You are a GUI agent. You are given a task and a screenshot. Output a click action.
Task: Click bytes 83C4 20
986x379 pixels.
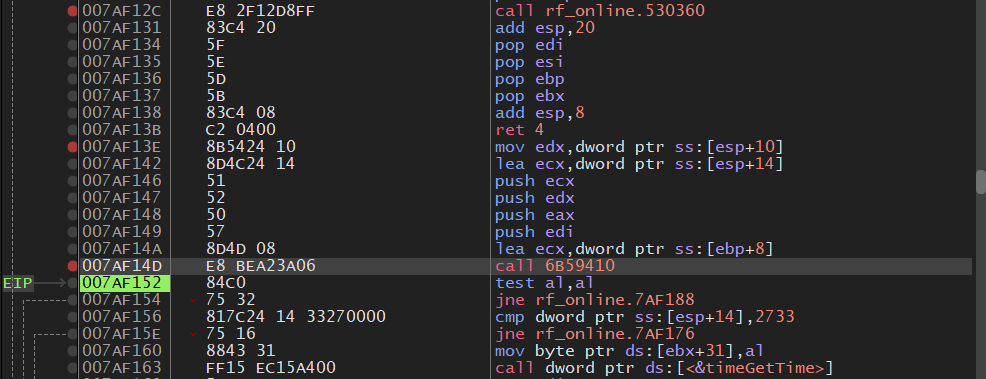pos(241,28)
